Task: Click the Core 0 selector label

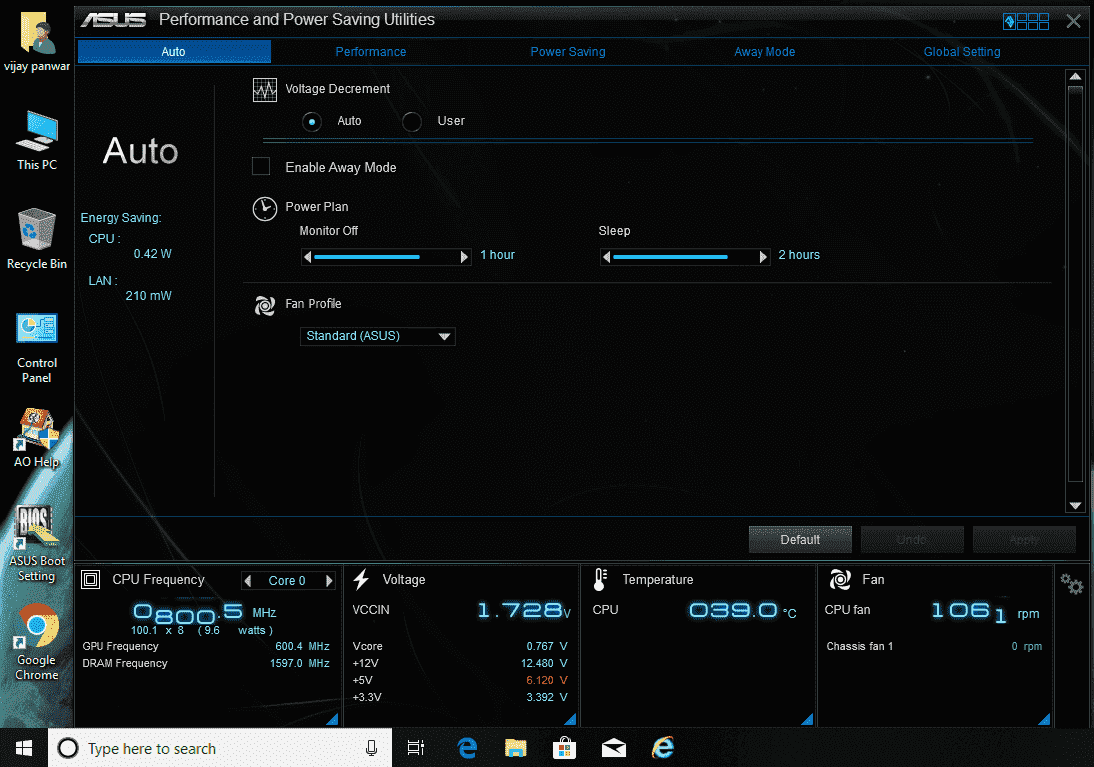Action: coord(287,581)
